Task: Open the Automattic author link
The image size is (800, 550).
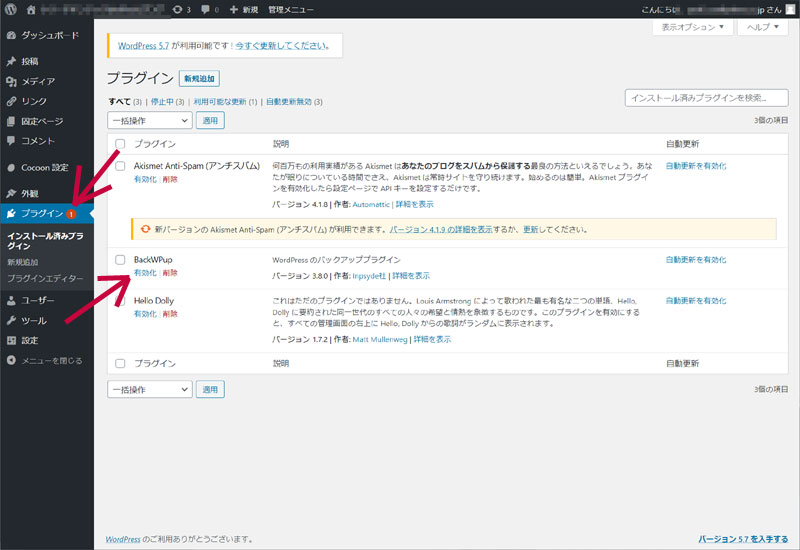Action: [371, 205]
